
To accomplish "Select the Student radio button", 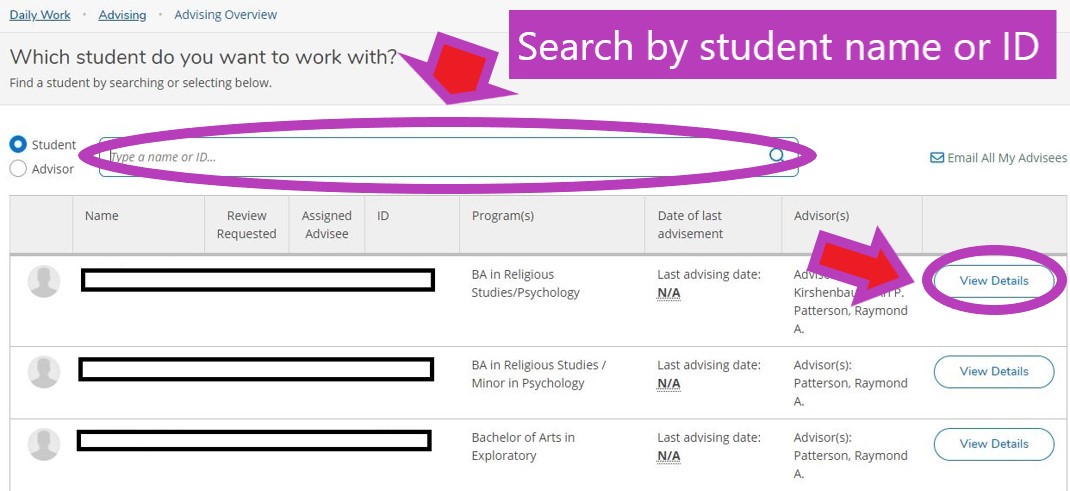I will (18, 145).
